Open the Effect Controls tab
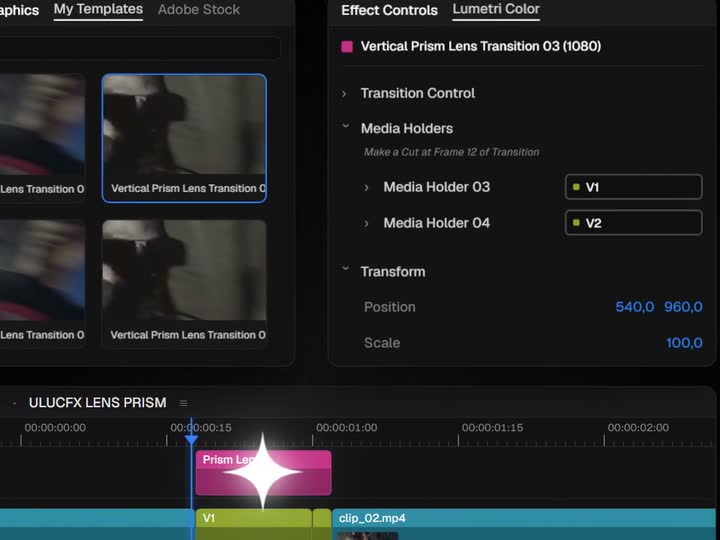 click(389, 10)
